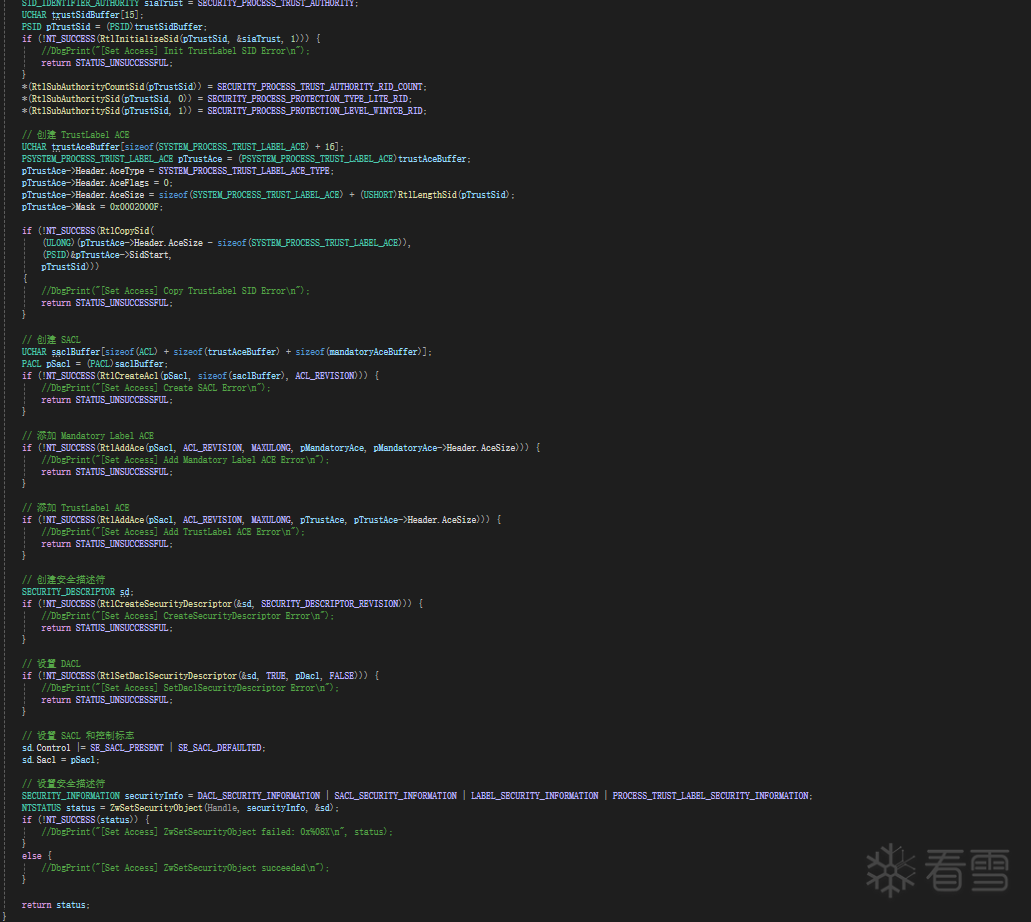1031x922 pixels.
Task: Click the 'else {' line
Action: [x=37, y=856]
